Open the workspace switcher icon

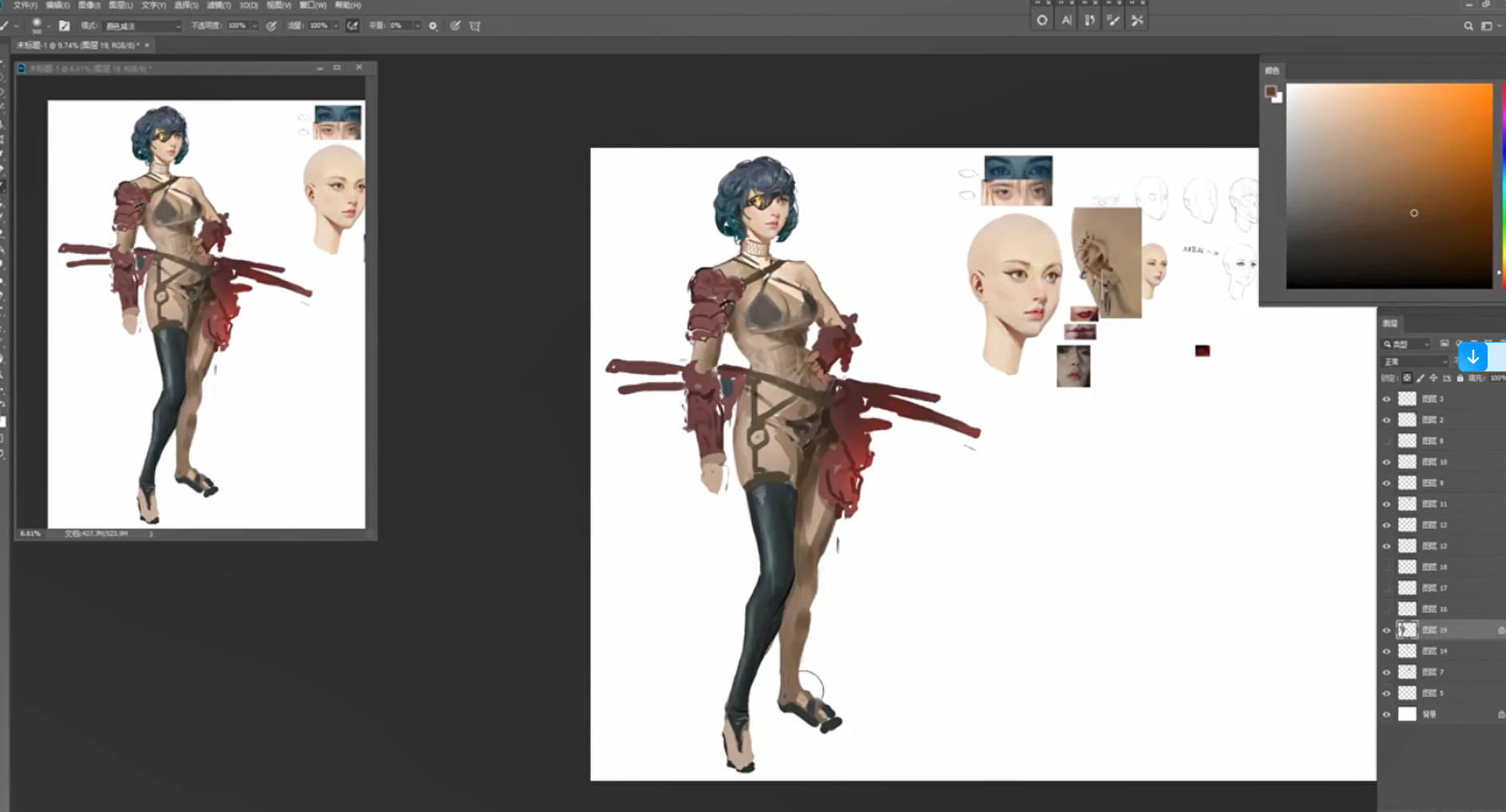point(1487,26)
